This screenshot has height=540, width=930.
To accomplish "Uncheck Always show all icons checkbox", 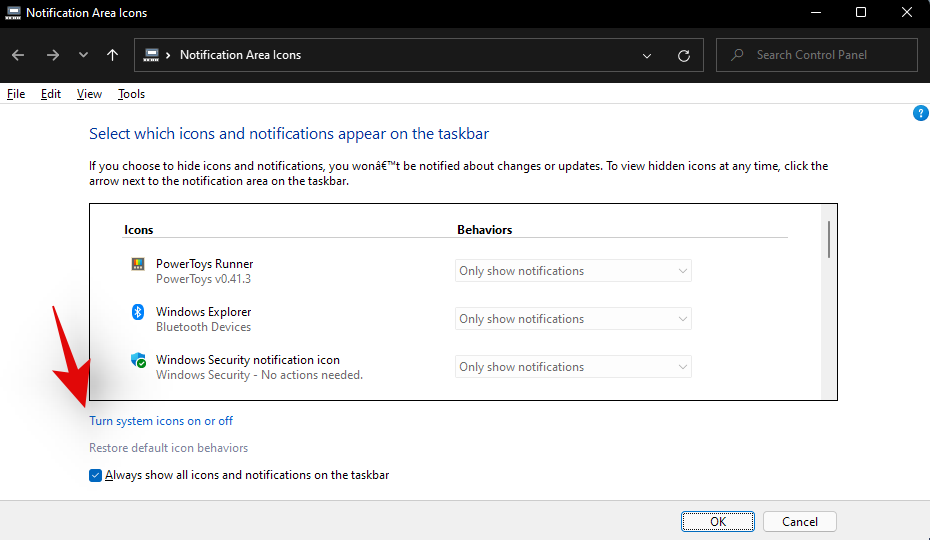I will tap(96, 476).
